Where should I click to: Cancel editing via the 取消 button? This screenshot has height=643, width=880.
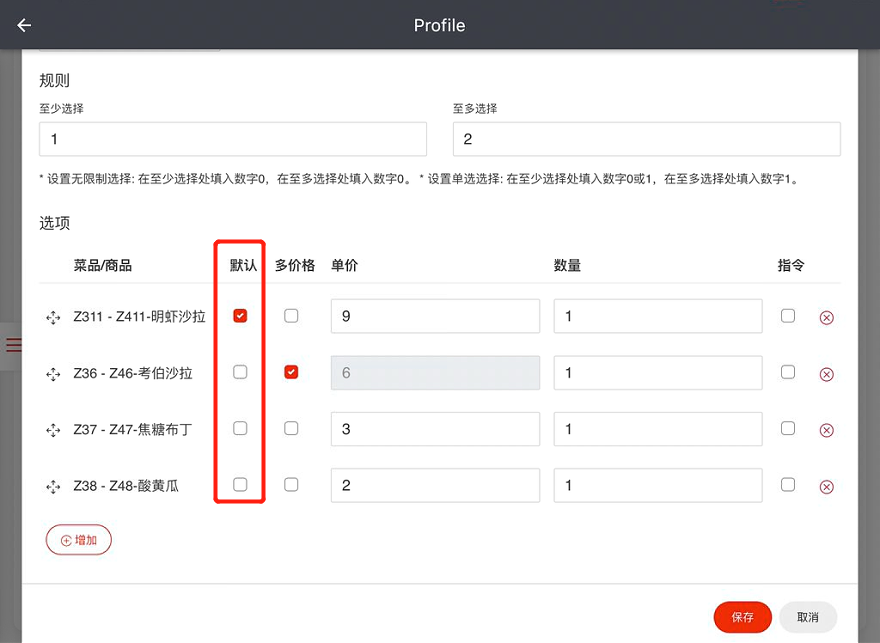(x=808, y=617)
